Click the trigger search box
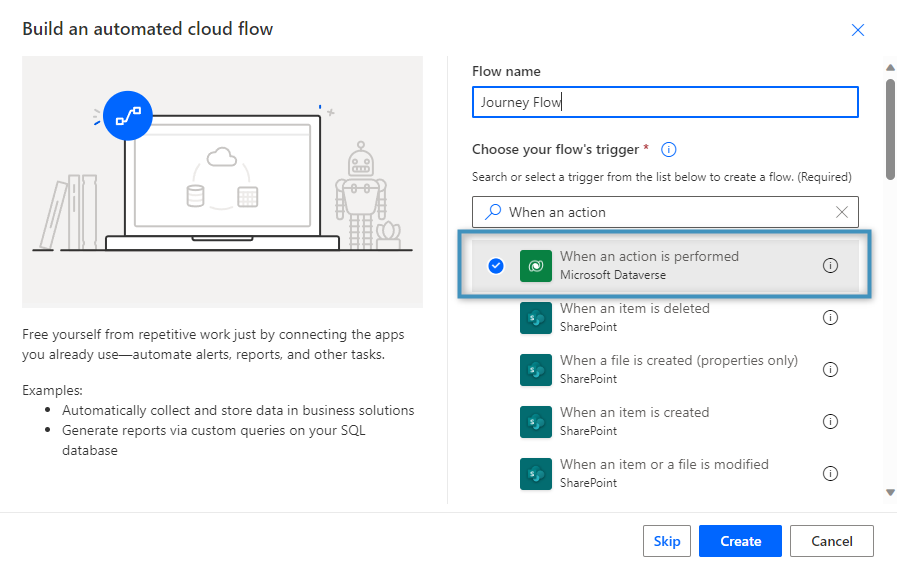This screenshot has height=566, width=897. 665,212
